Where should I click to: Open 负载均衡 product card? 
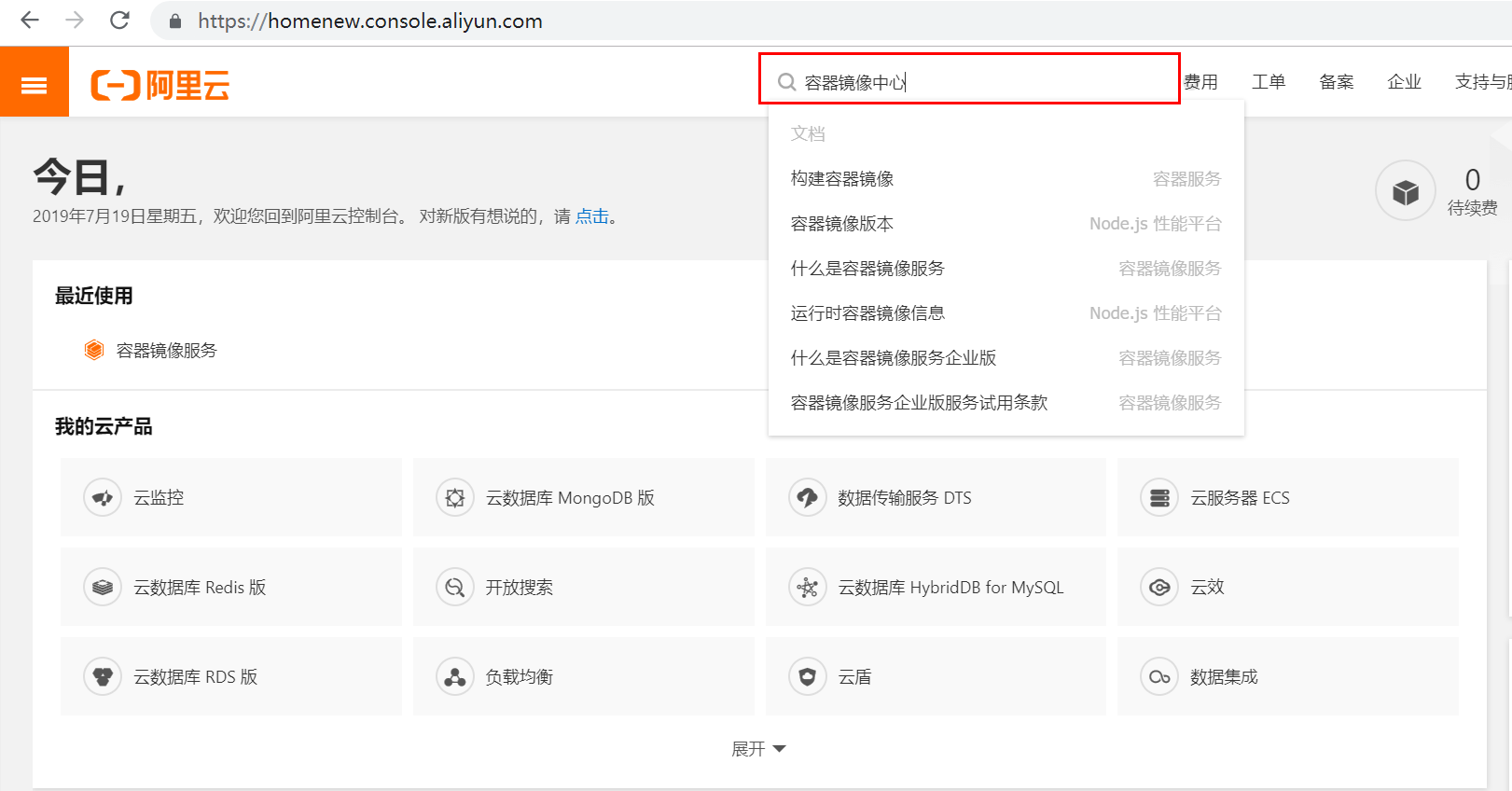[584, 676]
